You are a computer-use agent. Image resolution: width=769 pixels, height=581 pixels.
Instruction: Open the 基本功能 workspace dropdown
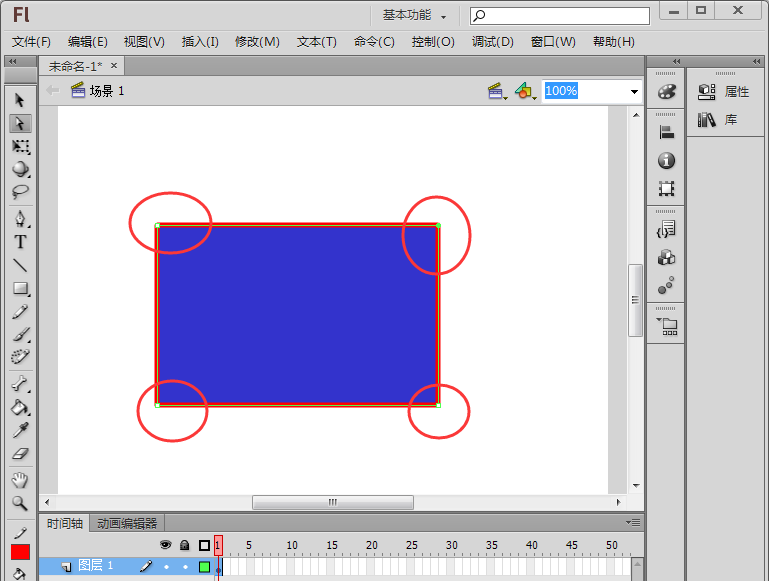click(x=414, y=16)
